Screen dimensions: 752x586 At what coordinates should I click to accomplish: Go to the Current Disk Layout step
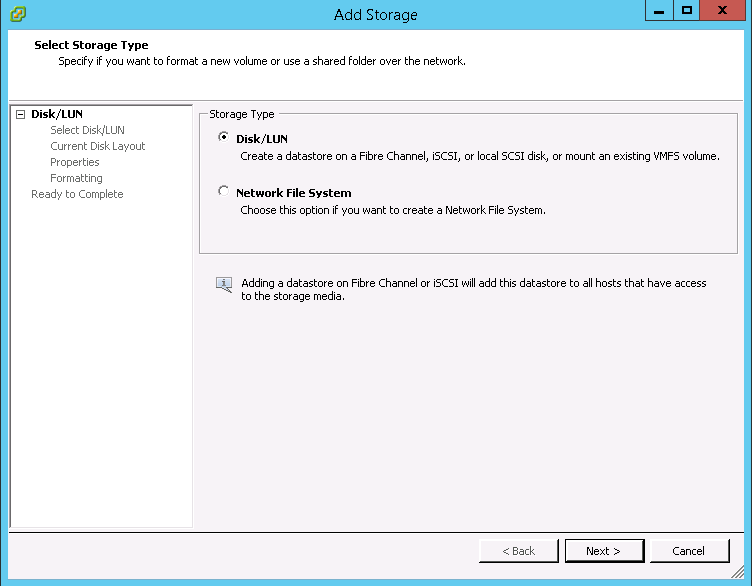(x=97, y=146)
